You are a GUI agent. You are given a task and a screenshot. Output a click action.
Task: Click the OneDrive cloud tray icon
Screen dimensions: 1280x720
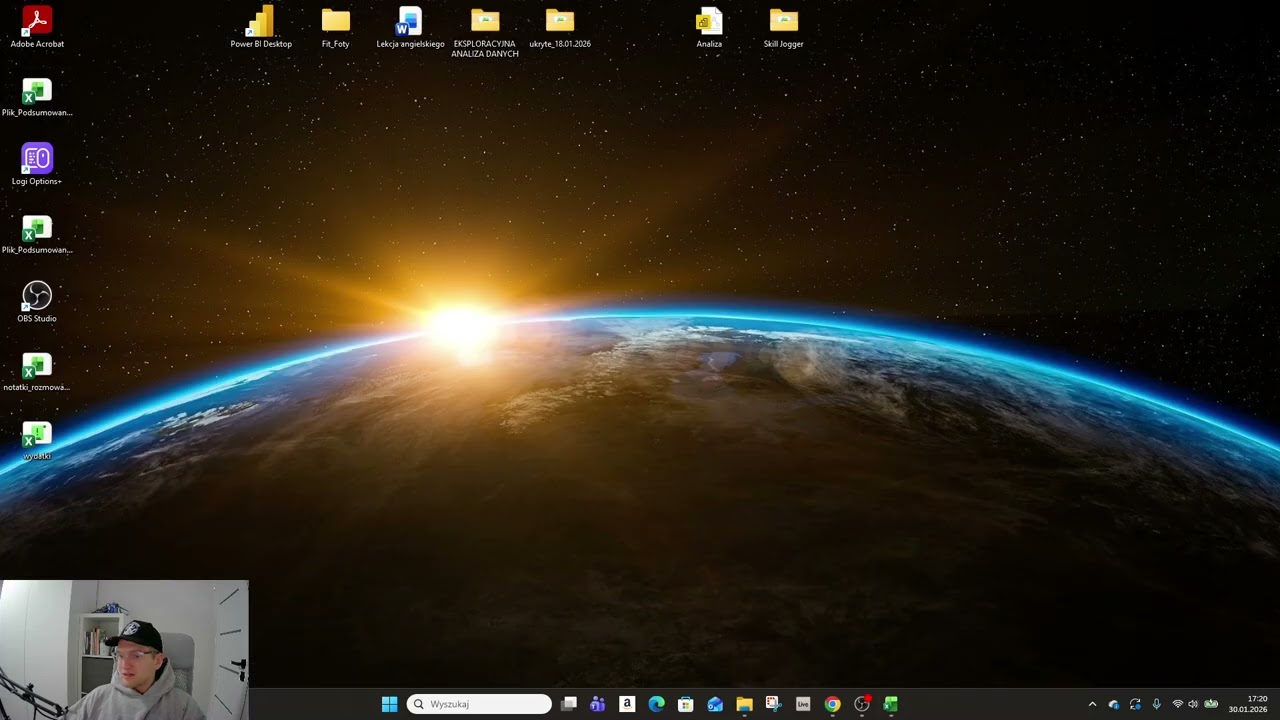(x=1114, y=704)
